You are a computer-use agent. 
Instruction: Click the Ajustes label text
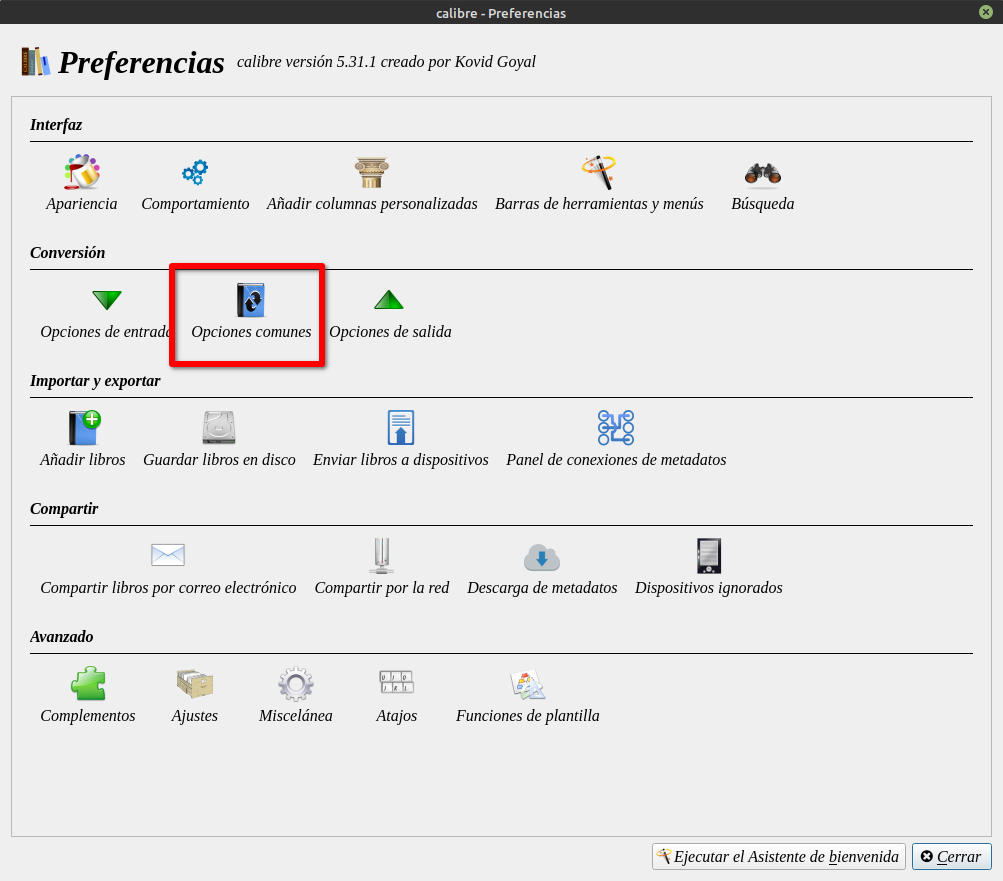tap(194, 716)
